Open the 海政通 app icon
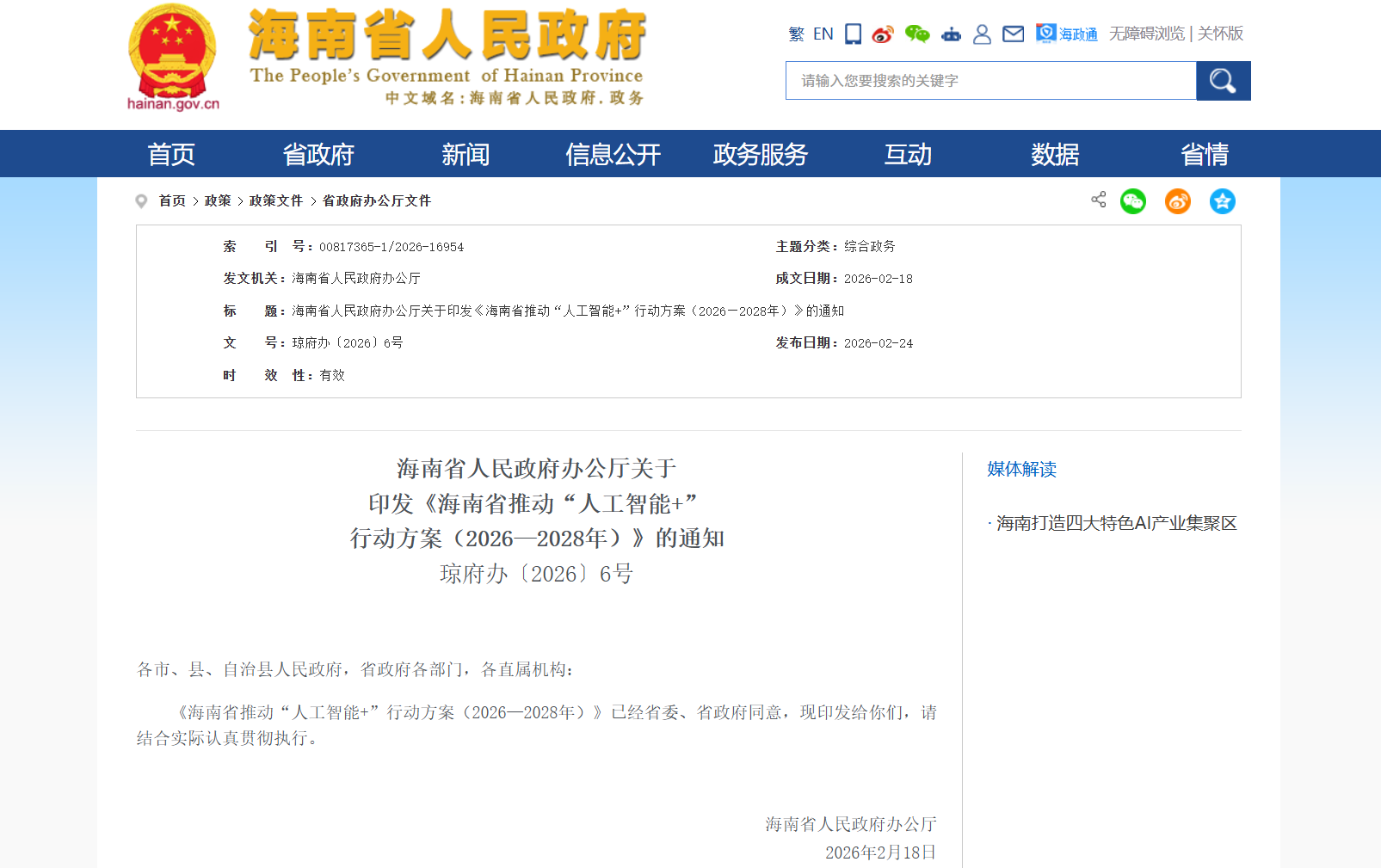Image resolution: width=1381 pixels, height=868 pixels. [x=1045, y=34]
